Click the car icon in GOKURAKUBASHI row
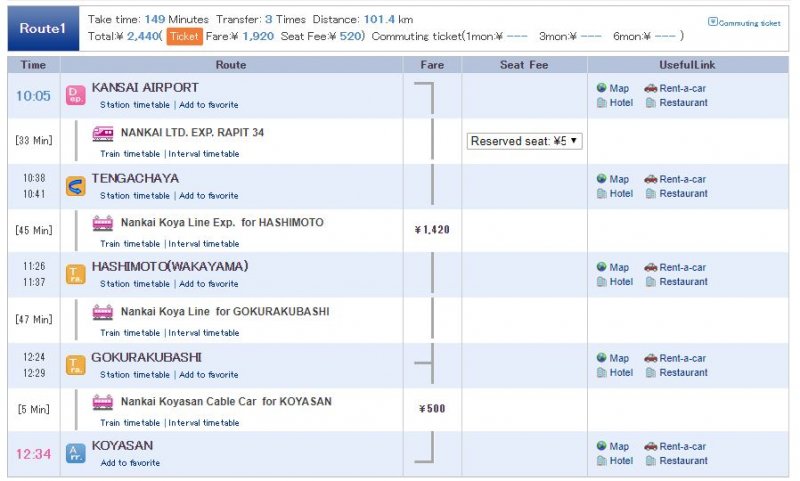 pos(651,358)
